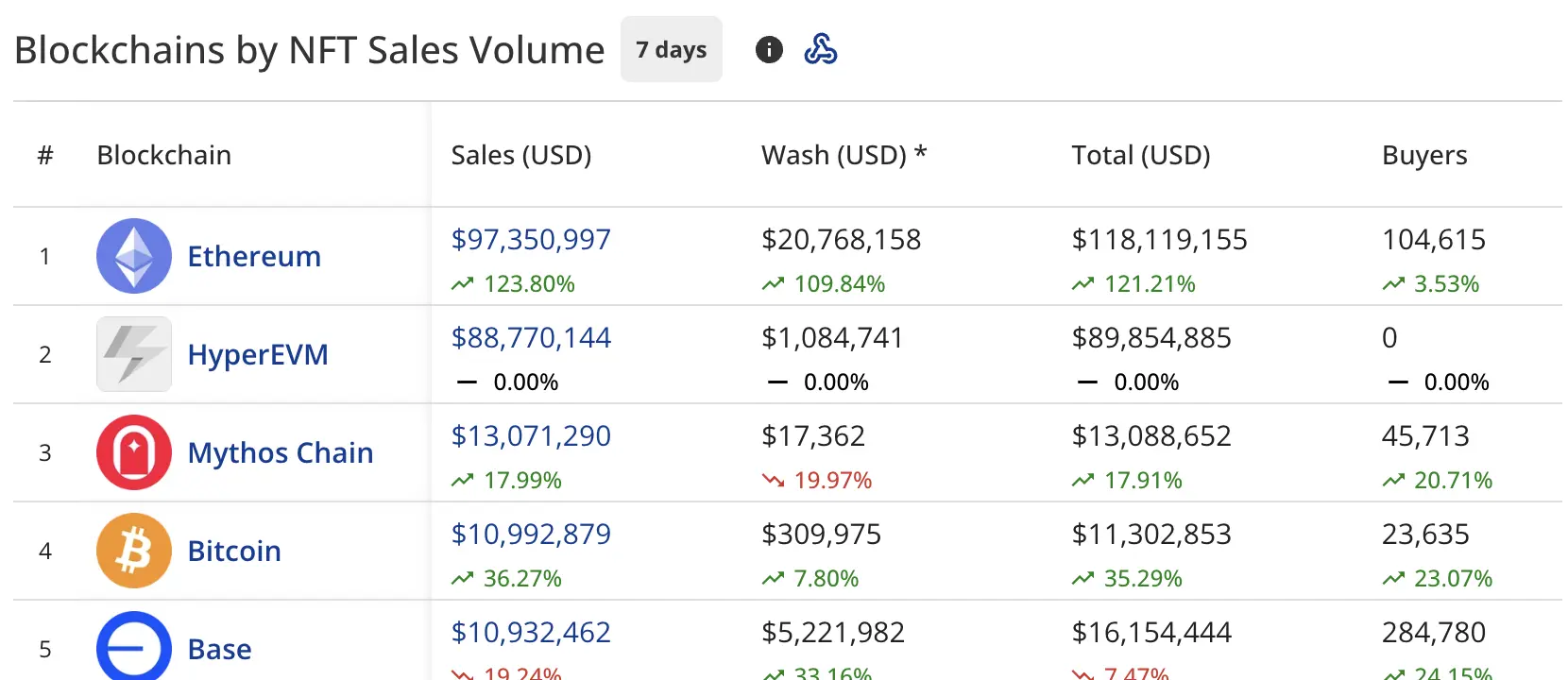1568x680 pixels.
Task: Click the webhook icon beside the title
Action: click(x=820, y=49)
